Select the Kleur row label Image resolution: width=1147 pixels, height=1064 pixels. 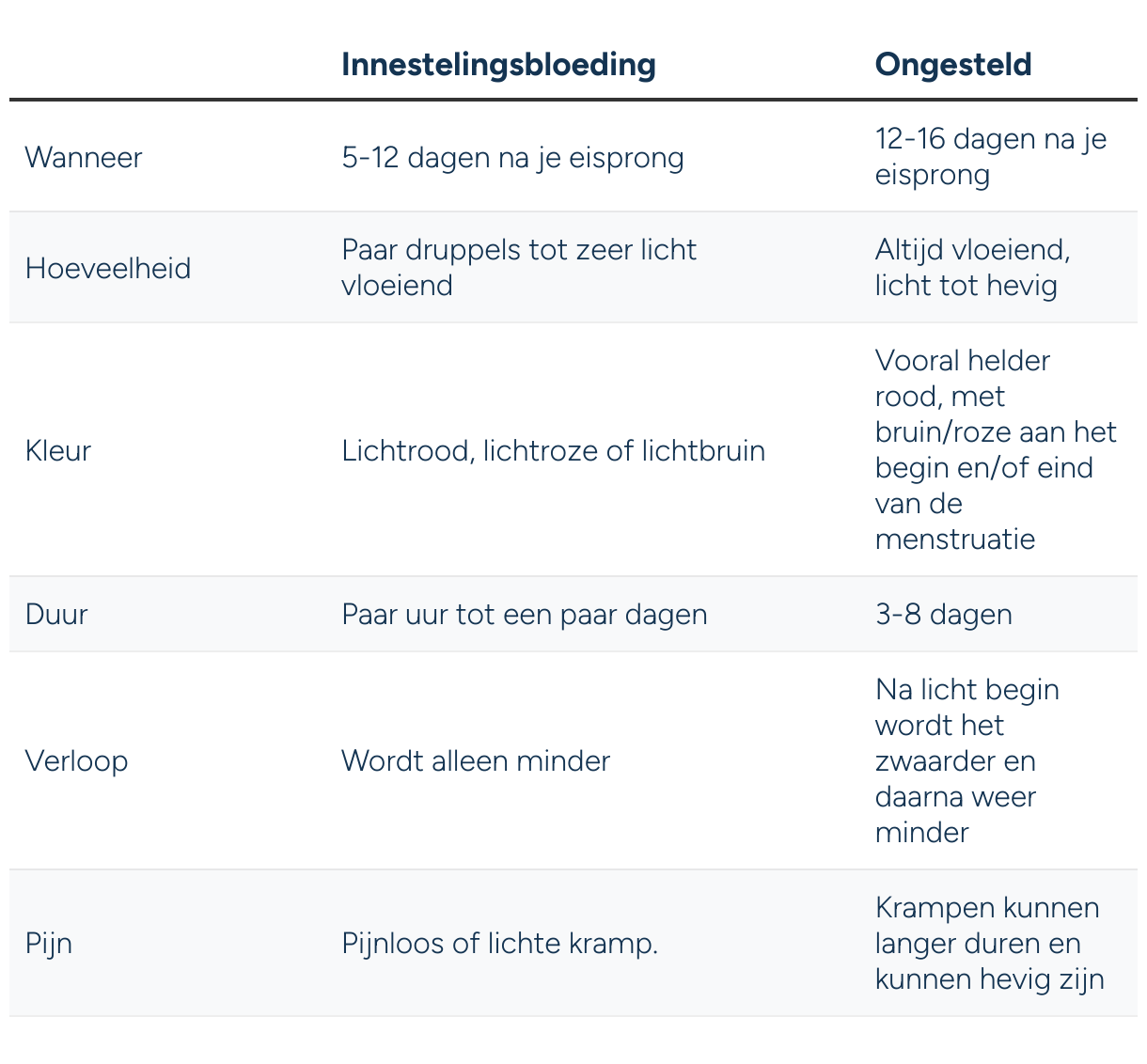(x=58, y=450)
